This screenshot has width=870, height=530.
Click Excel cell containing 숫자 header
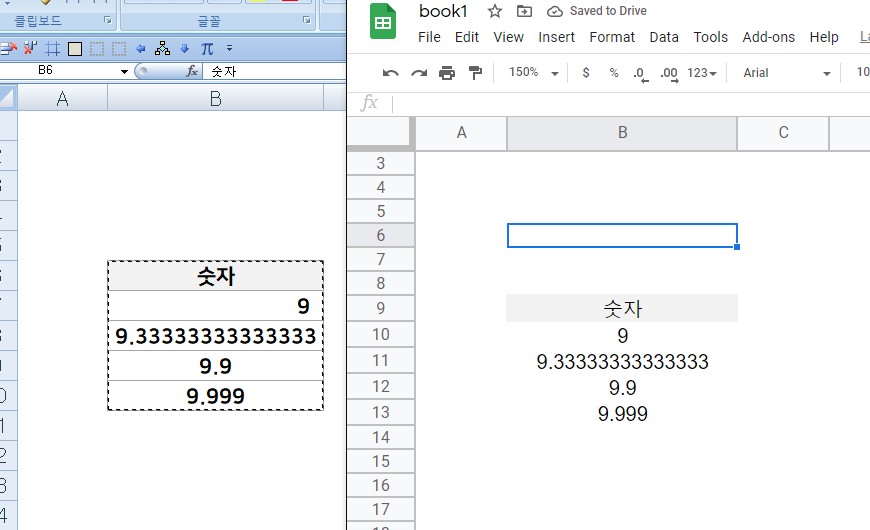pos(215,276)
